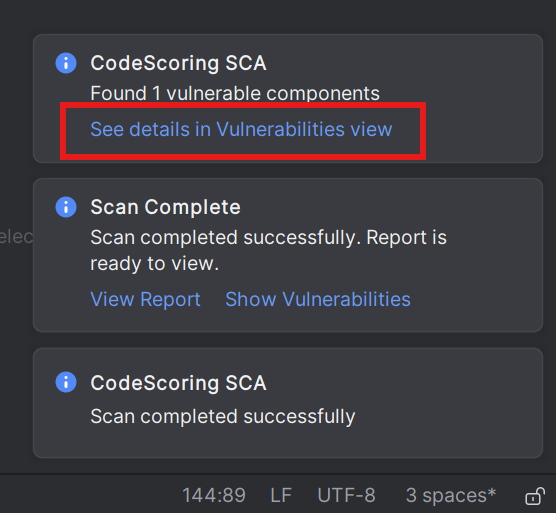The width and height of the screenshot is (556, 513).
Task: Click the Scan Complete notification title
Action: (x=166, y=207)
